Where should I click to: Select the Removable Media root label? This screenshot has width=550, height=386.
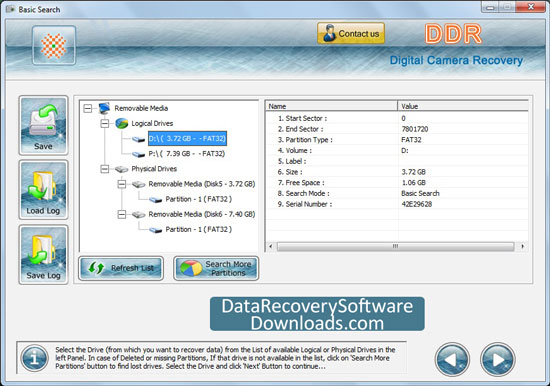pos(141,108)
